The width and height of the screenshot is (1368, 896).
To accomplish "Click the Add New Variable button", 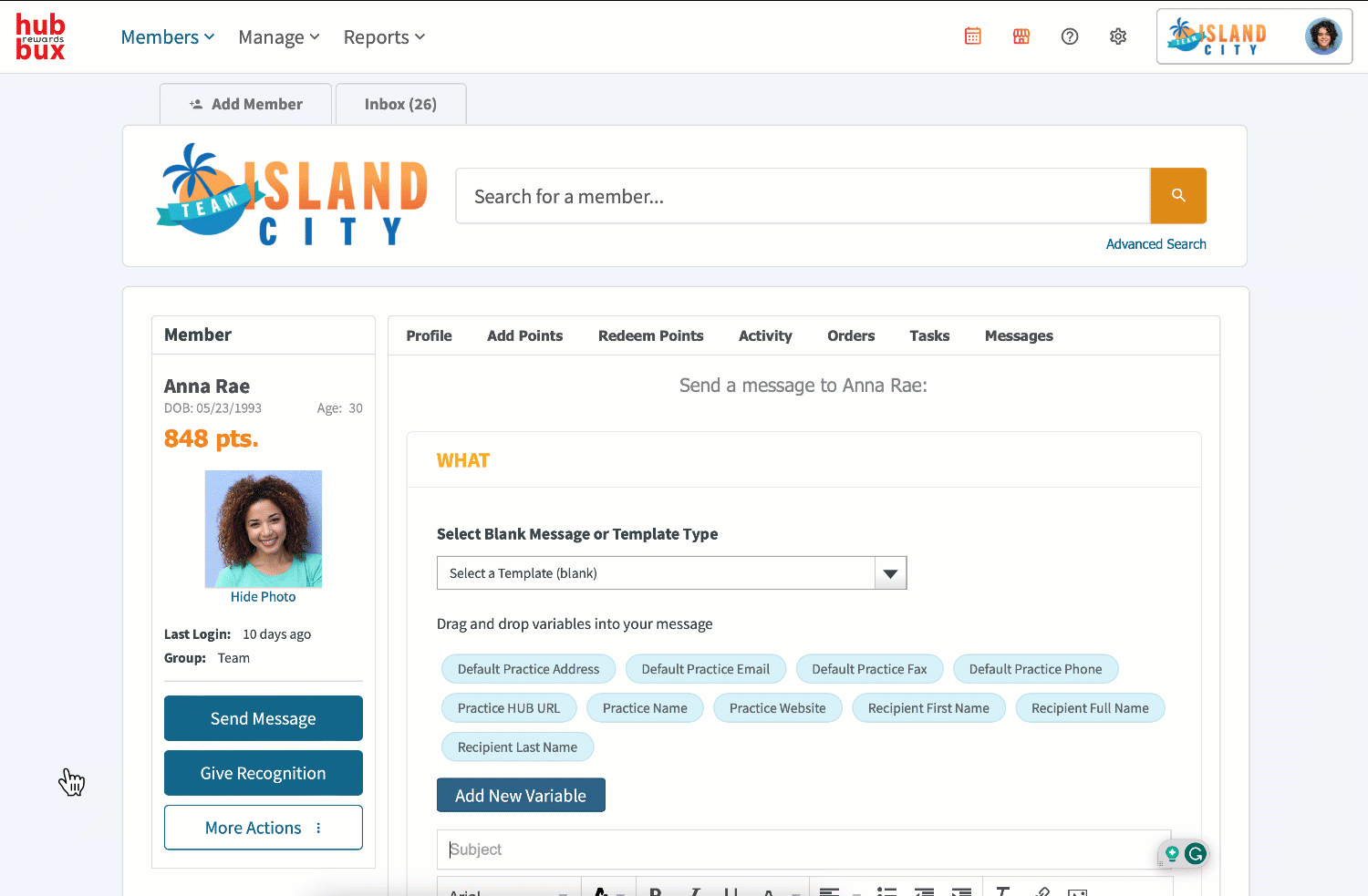I will coord(521,796).
